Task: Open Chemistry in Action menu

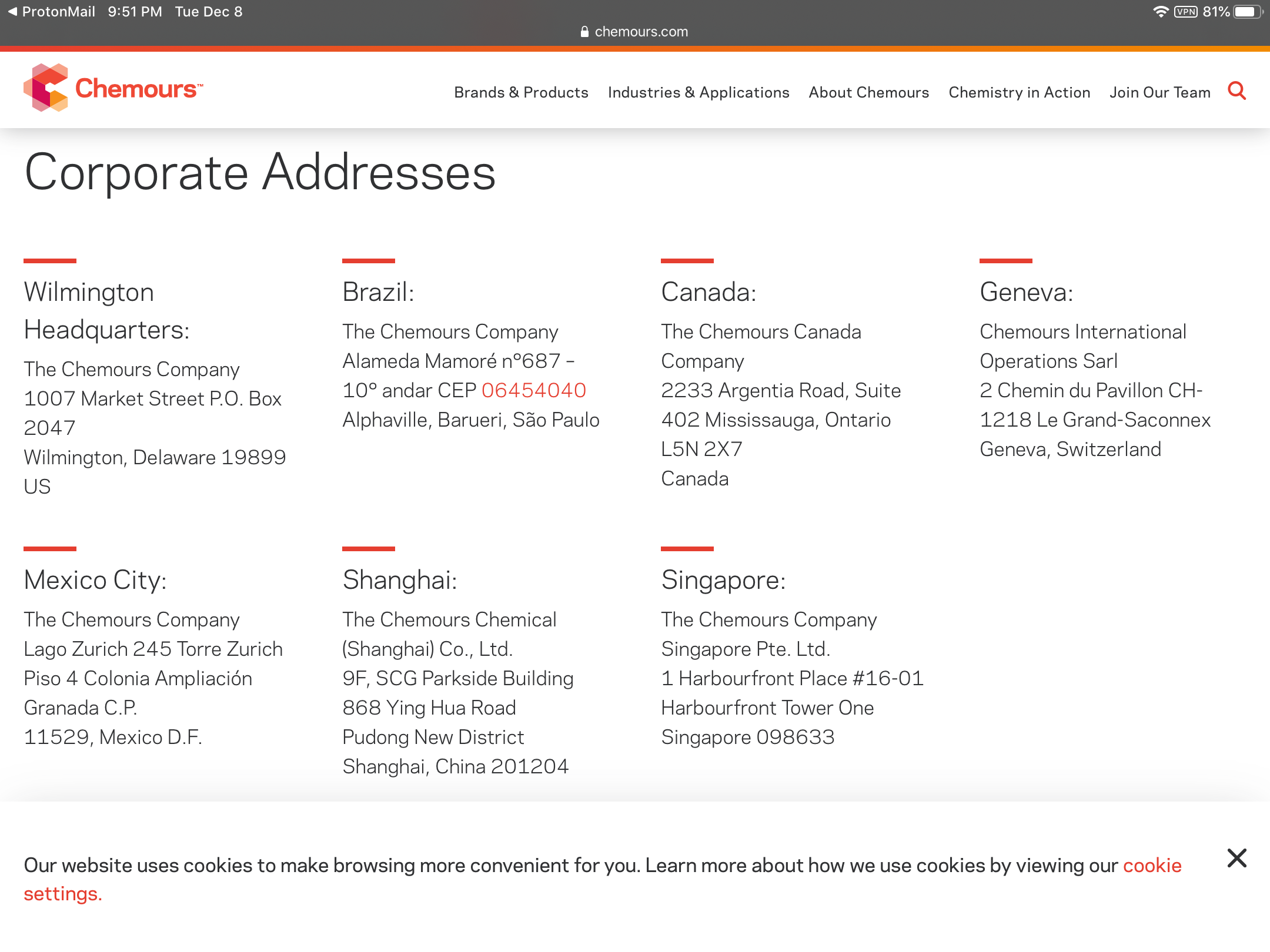Action: click(1020, 92)
